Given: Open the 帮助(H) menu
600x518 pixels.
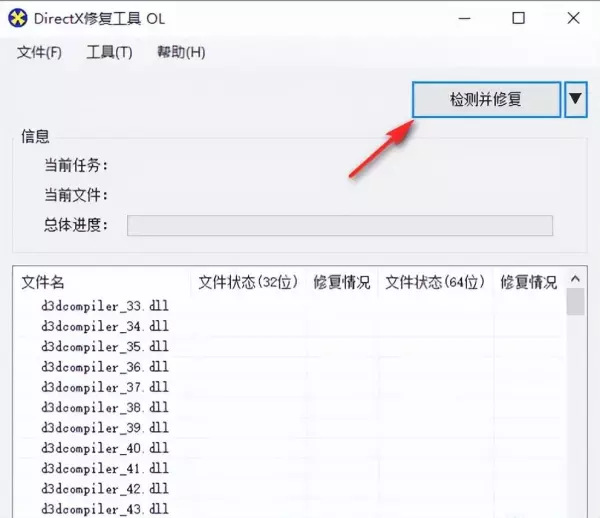Looking at the screenshot, I should [x=181, y=52].
